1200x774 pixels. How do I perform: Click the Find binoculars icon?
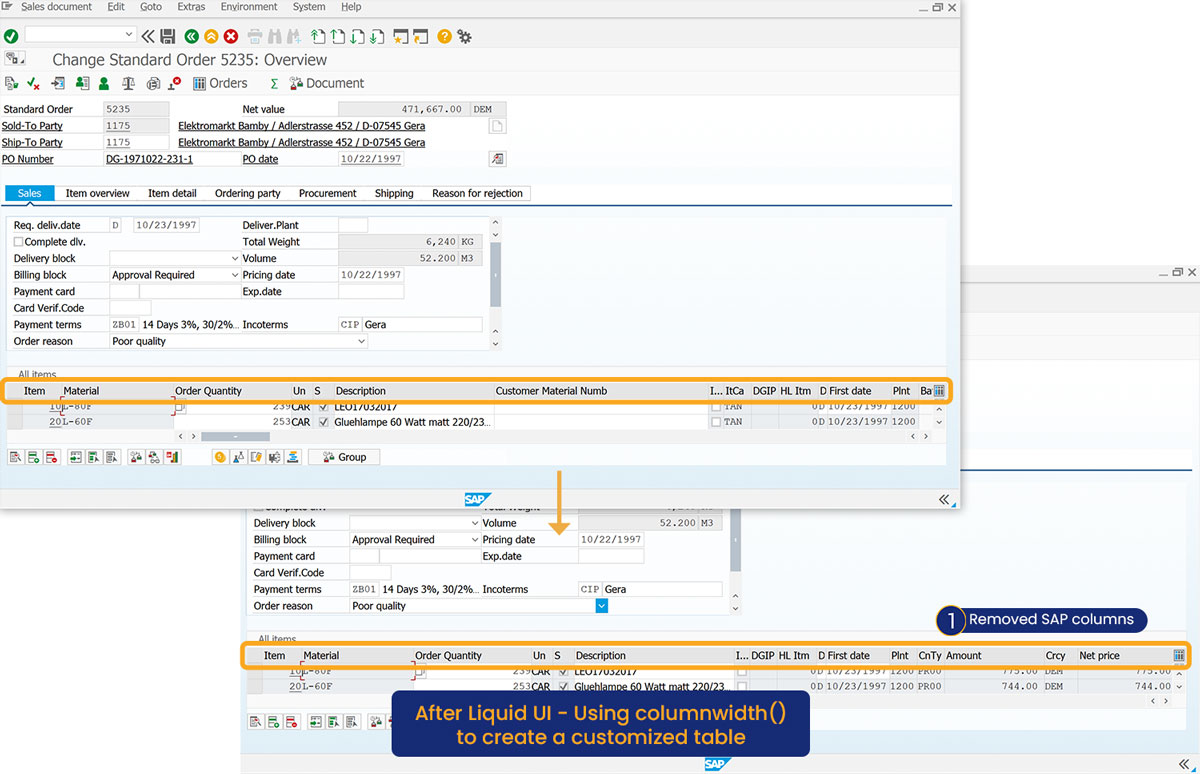pyautogui.click(x=275, y=36)
